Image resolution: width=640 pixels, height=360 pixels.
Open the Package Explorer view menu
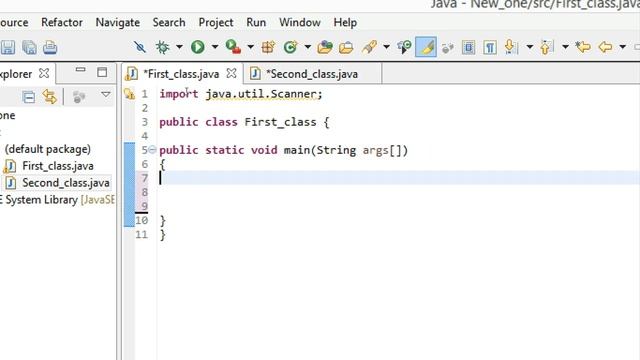click(x=106, y=95)
